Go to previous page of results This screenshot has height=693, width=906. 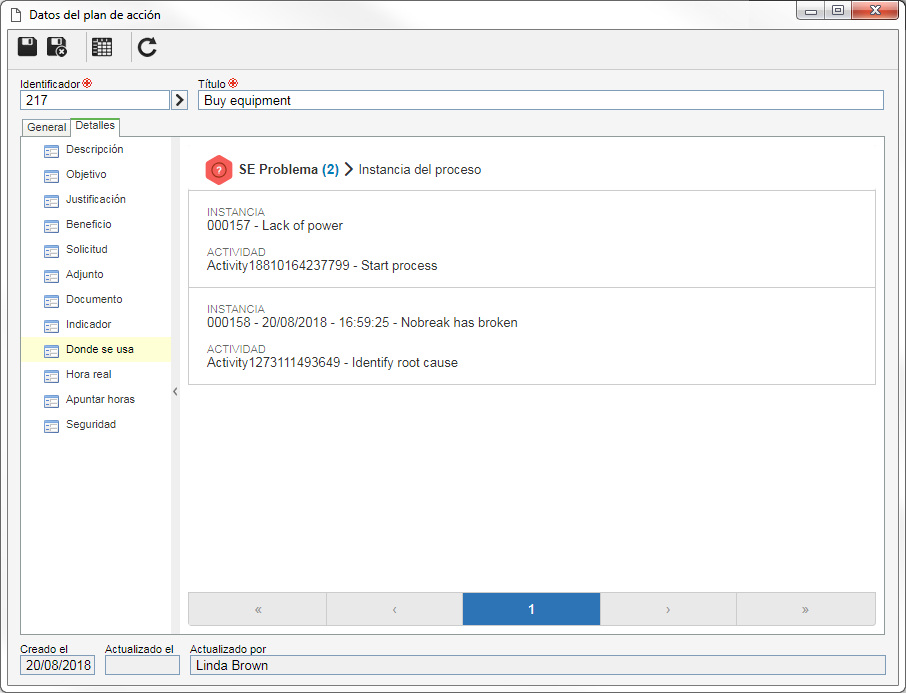coord(395,609)
